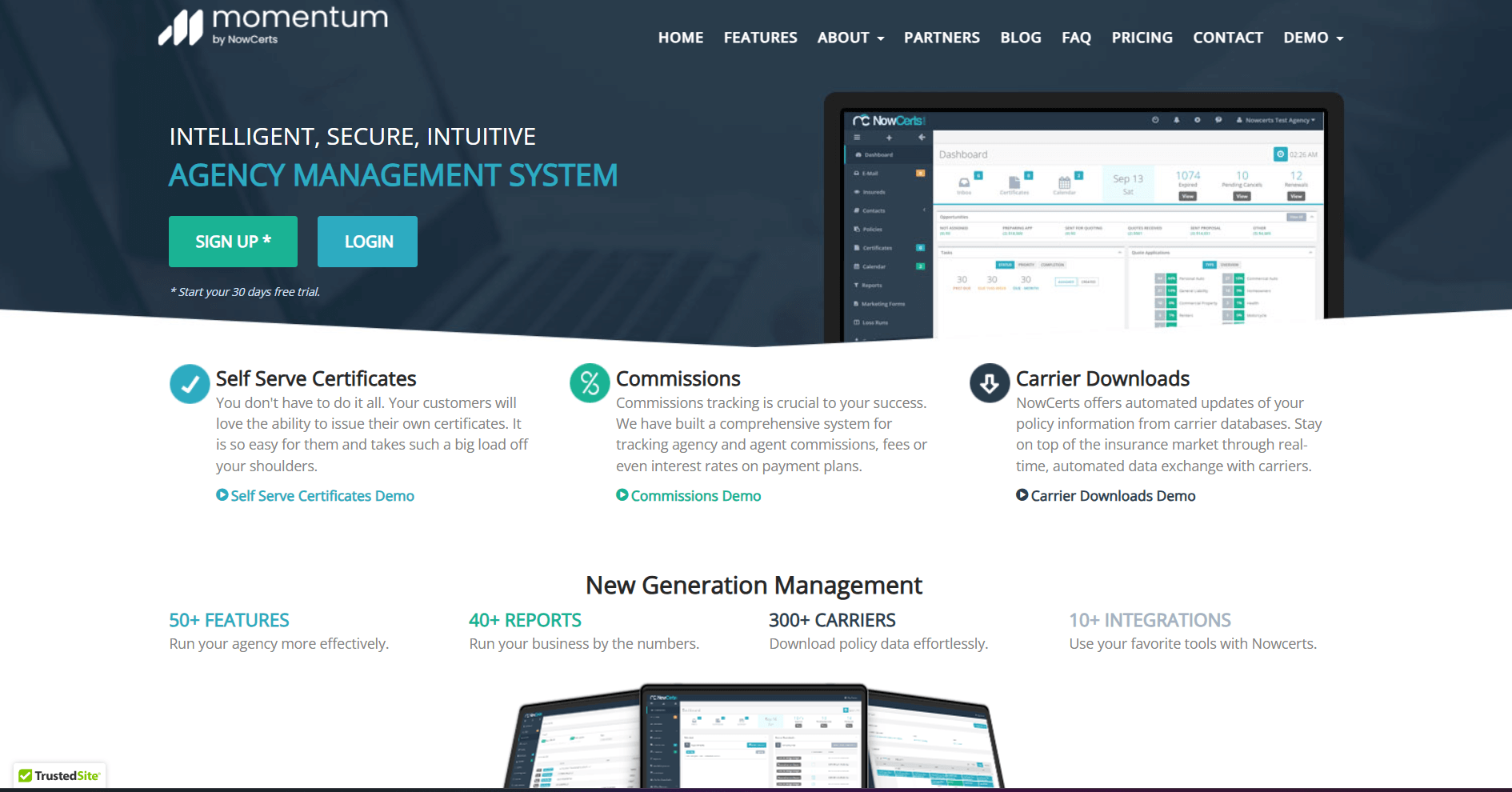Open the Commissions Demo link
This screenshot has width=1512, height=792.
tap(695, 496)
